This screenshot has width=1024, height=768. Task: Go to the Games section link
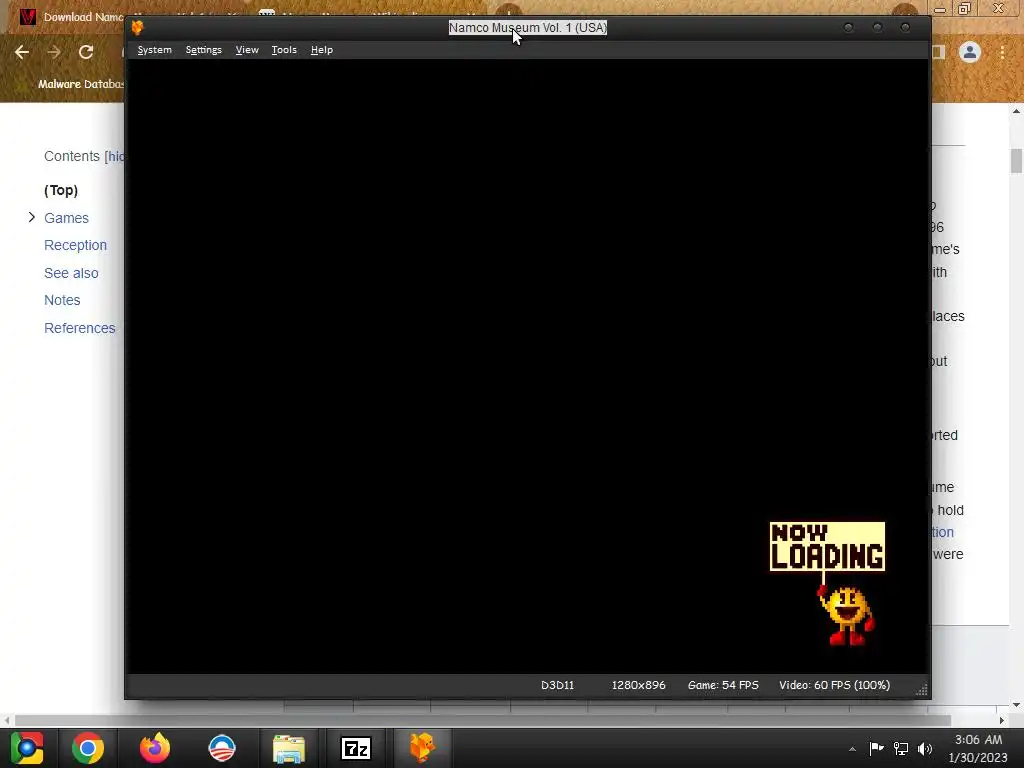(66, 218)
